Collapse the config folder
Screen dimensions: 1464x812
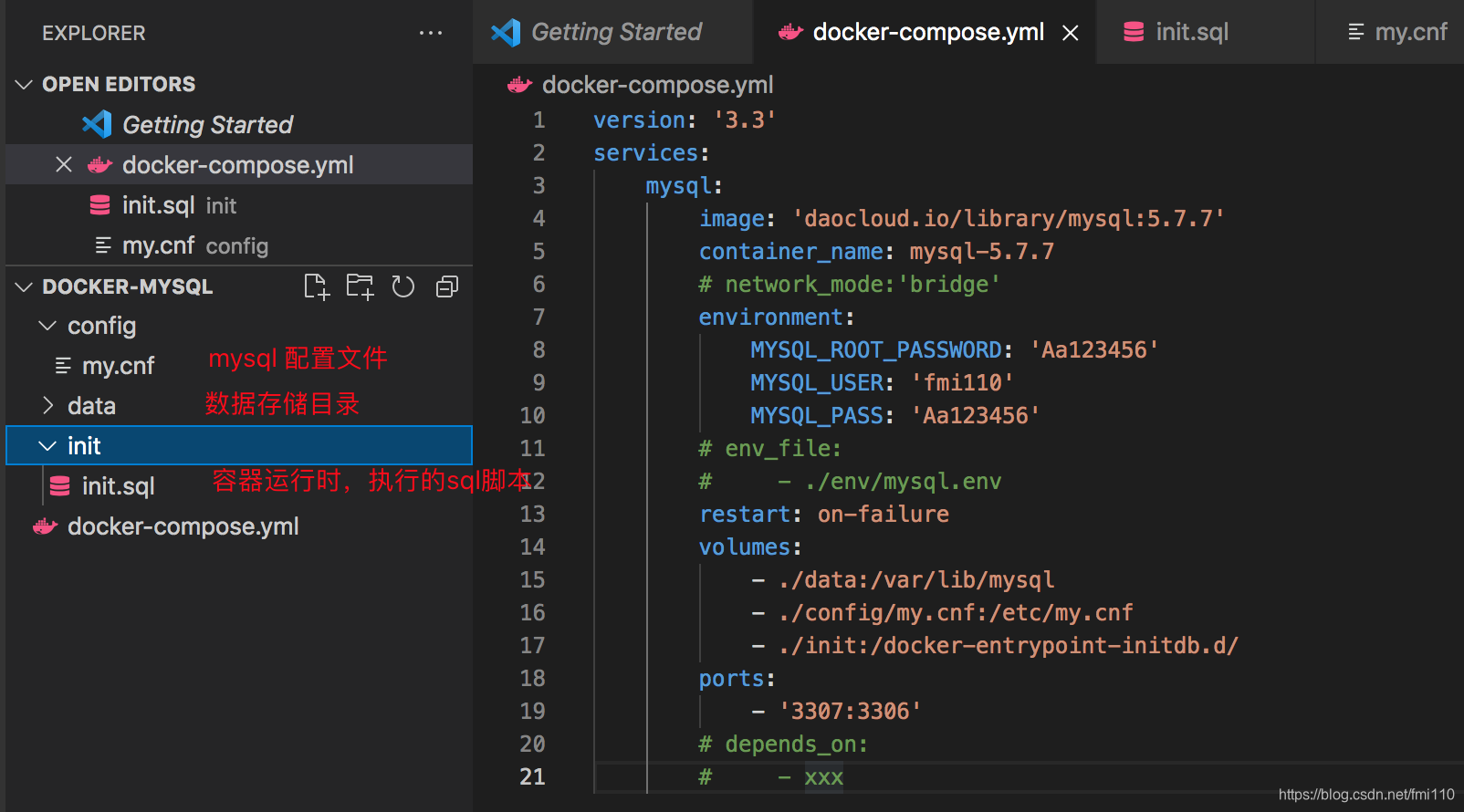(47, 326)
